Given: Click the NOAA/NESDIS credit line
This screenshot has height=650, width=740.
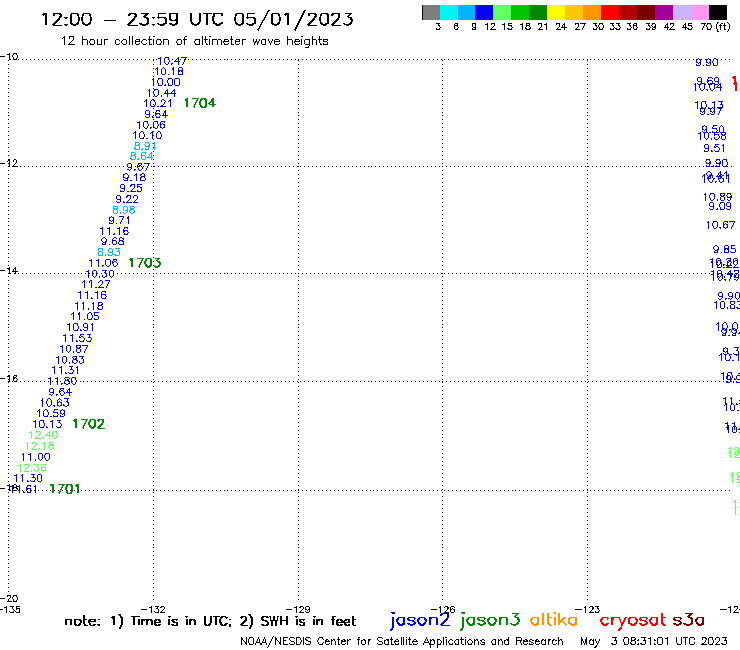Looking at the screenshot, I should point(402,641).
